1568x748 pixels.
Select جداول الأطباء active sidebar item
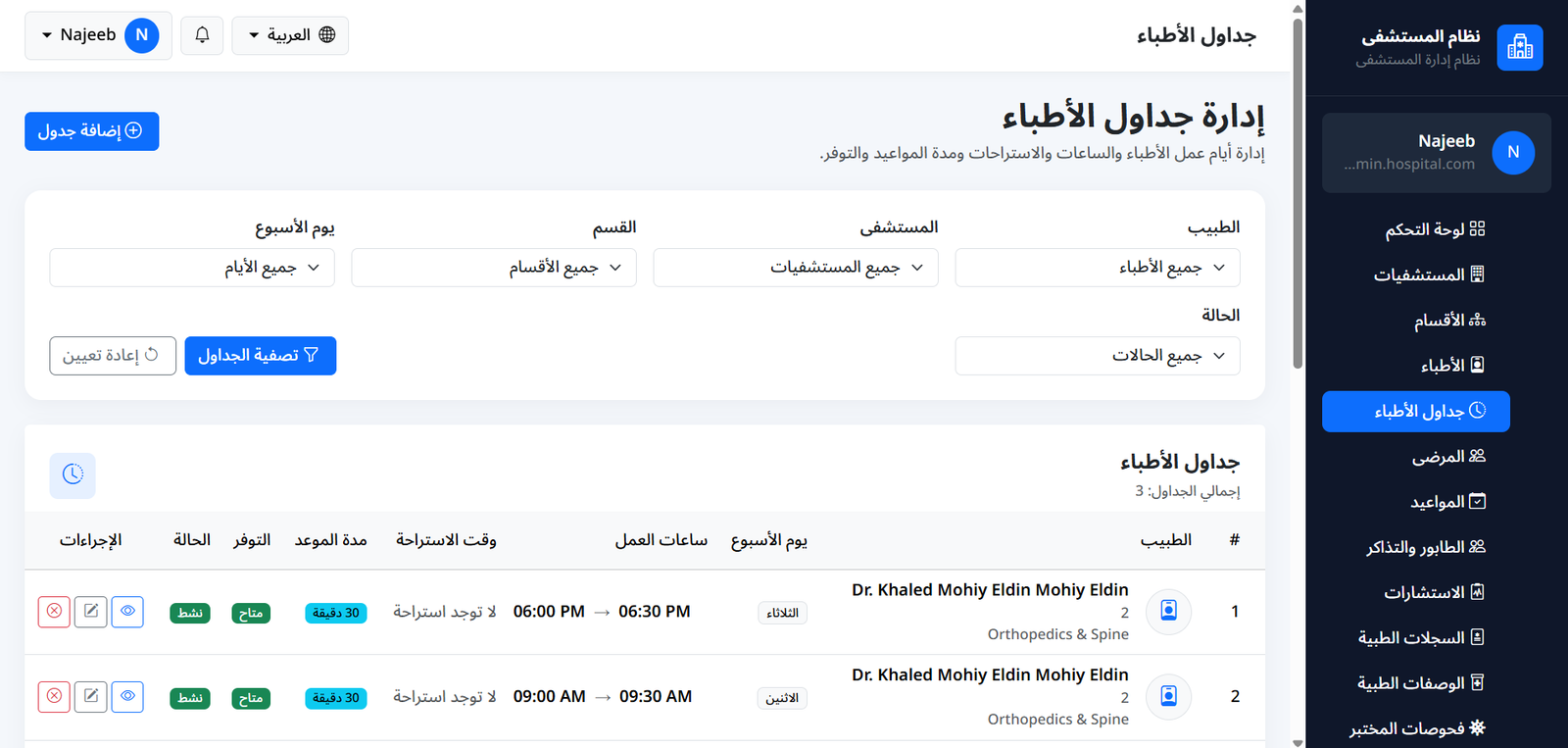tap(1416, 412)
